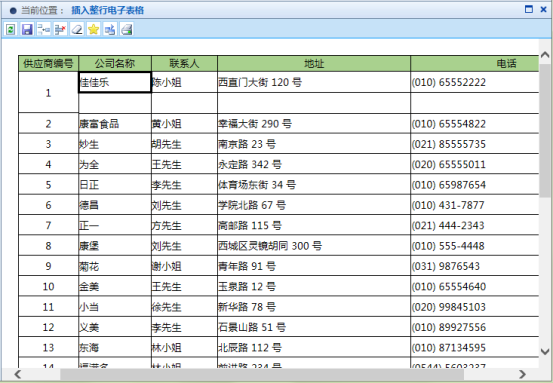This screenshot has width=553, height=383.
Task: Select the phone cell (010) 65552222
Action: (475, 83)
